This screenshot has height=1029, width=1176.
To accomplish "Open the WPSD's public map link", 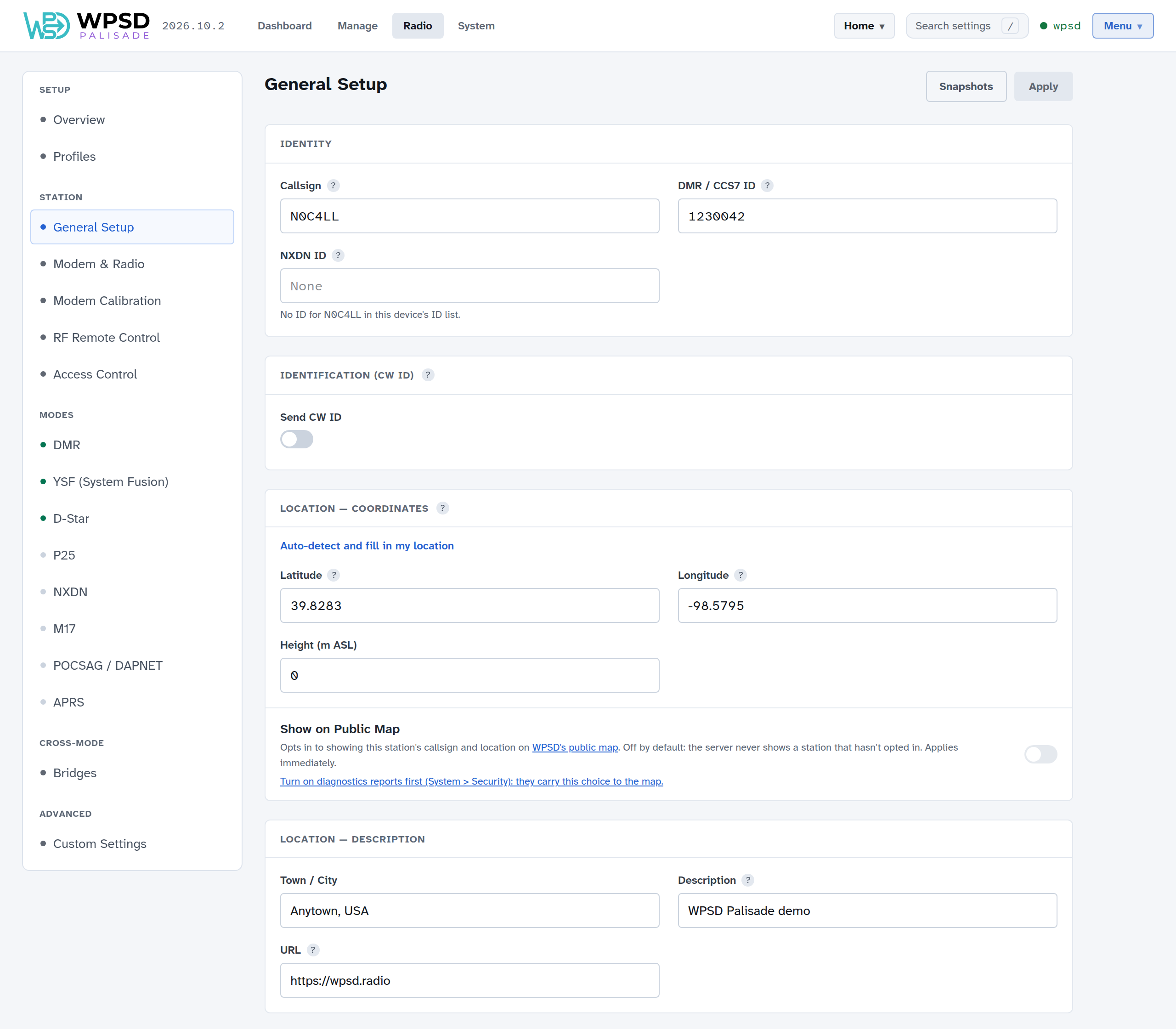I will click(575, 747).
